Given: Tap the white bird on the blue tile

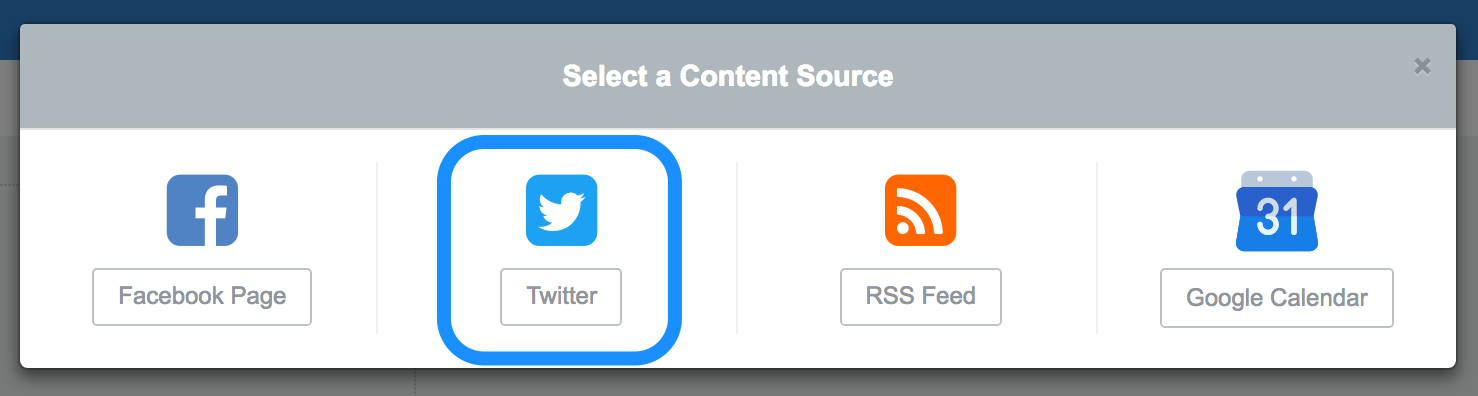Looking at the screenshot, I should tap(561, 211).
